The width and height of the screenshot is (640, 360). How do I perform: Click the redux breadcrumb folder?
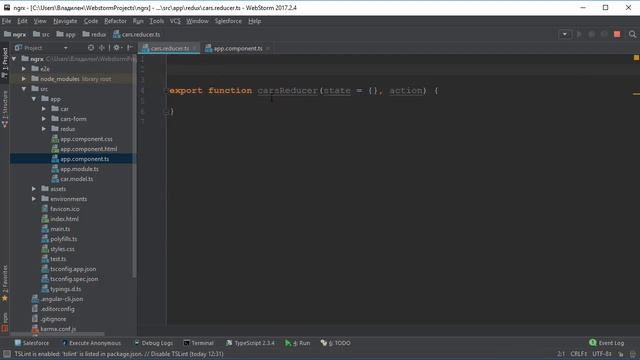click(94, 34)
